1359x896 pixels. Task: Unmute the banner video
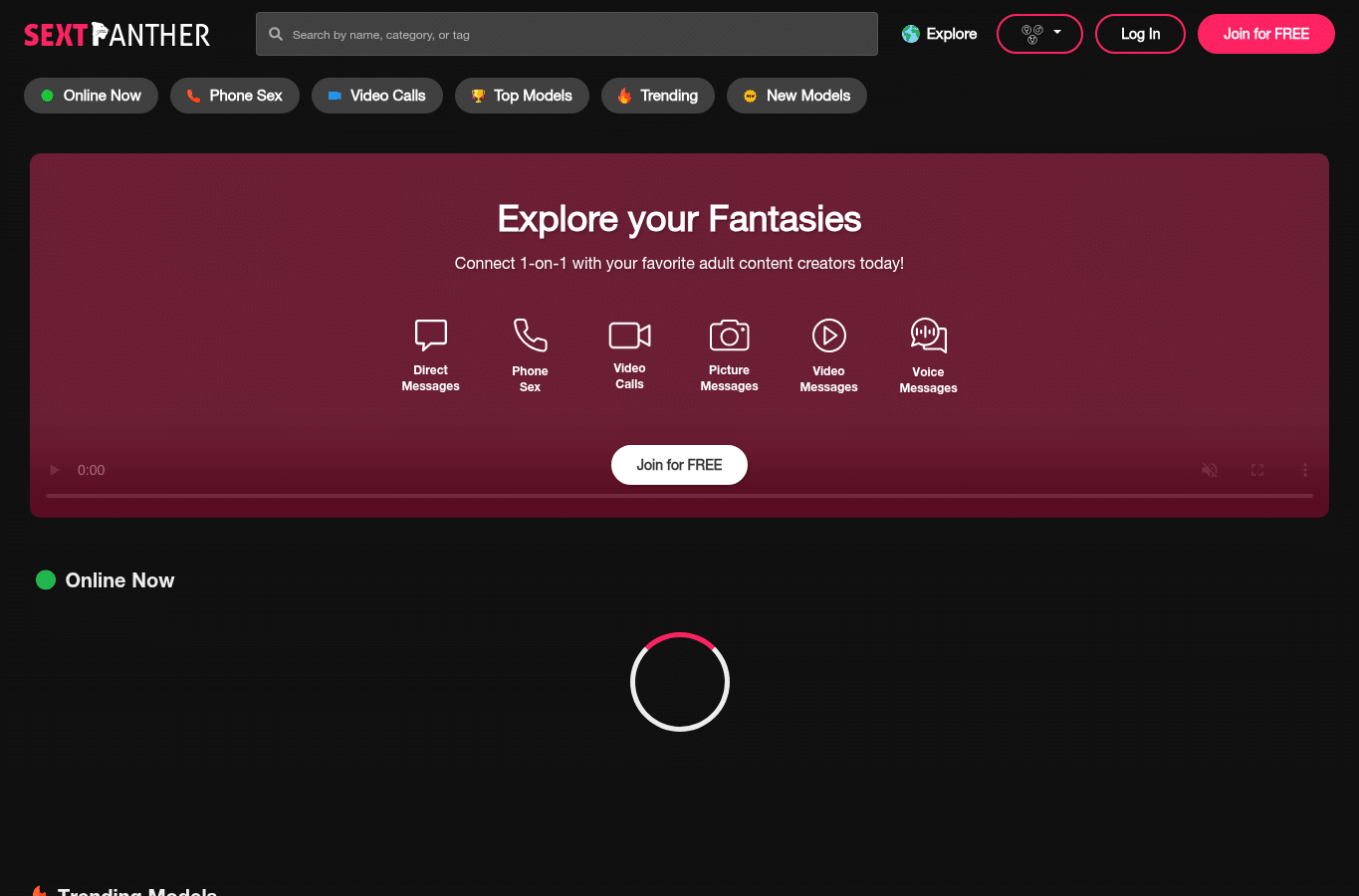(x=1210, y=470)
